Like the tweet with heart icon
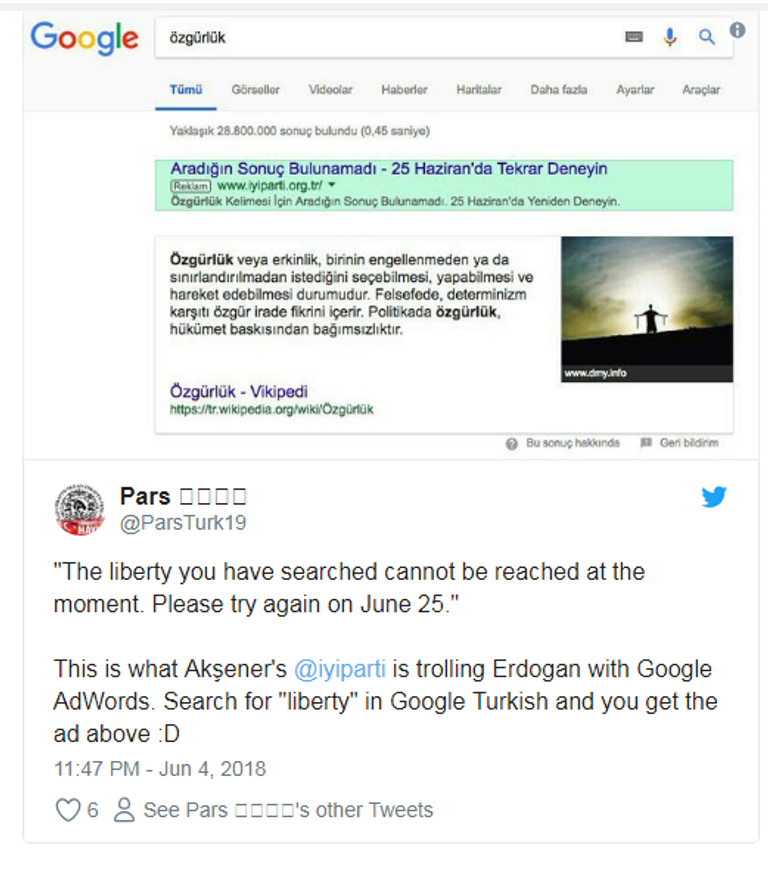The width and height of the screenshot is (768, 884). 67,810
